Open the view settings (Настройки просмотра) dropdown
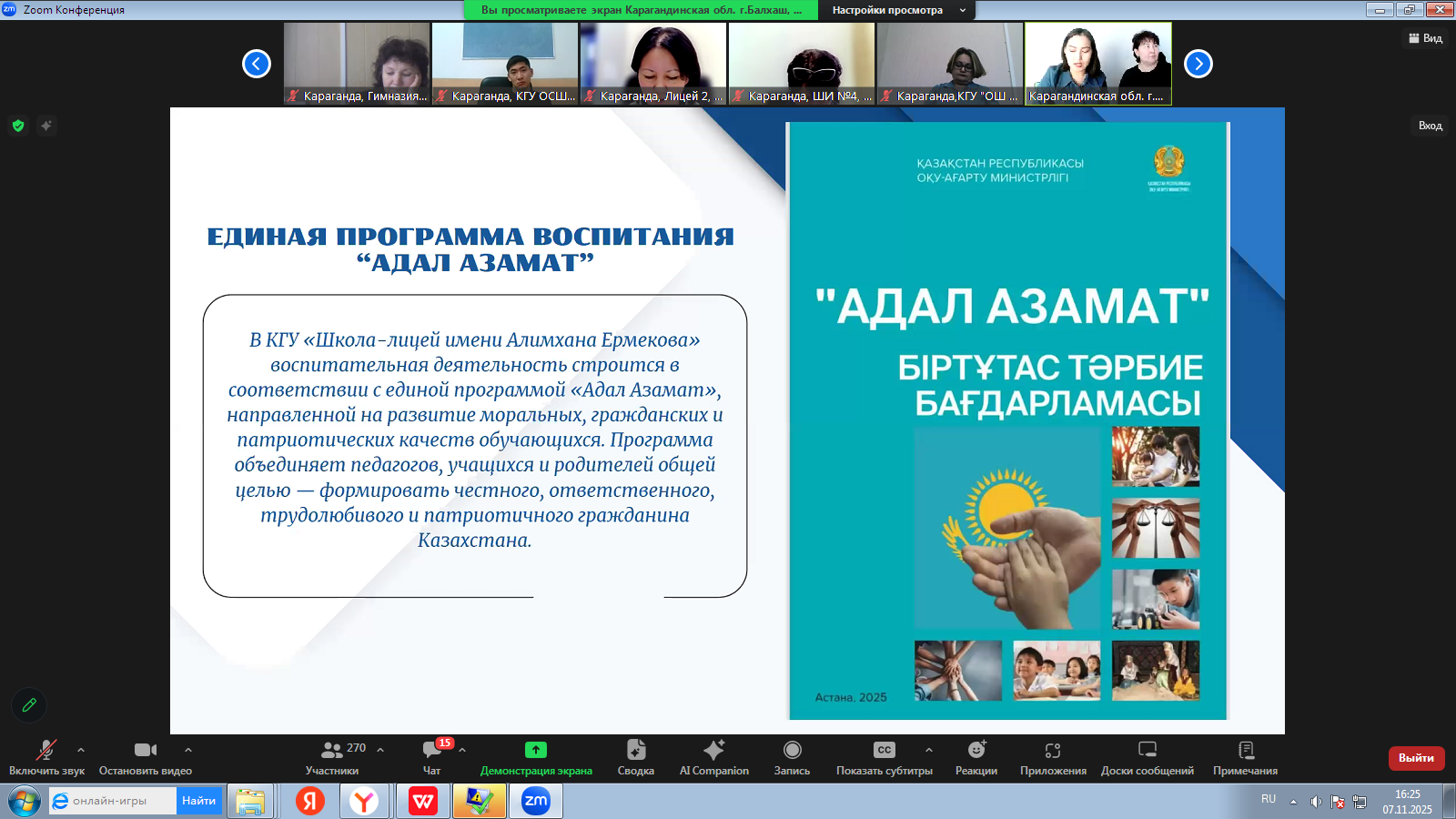 [895, 10]
